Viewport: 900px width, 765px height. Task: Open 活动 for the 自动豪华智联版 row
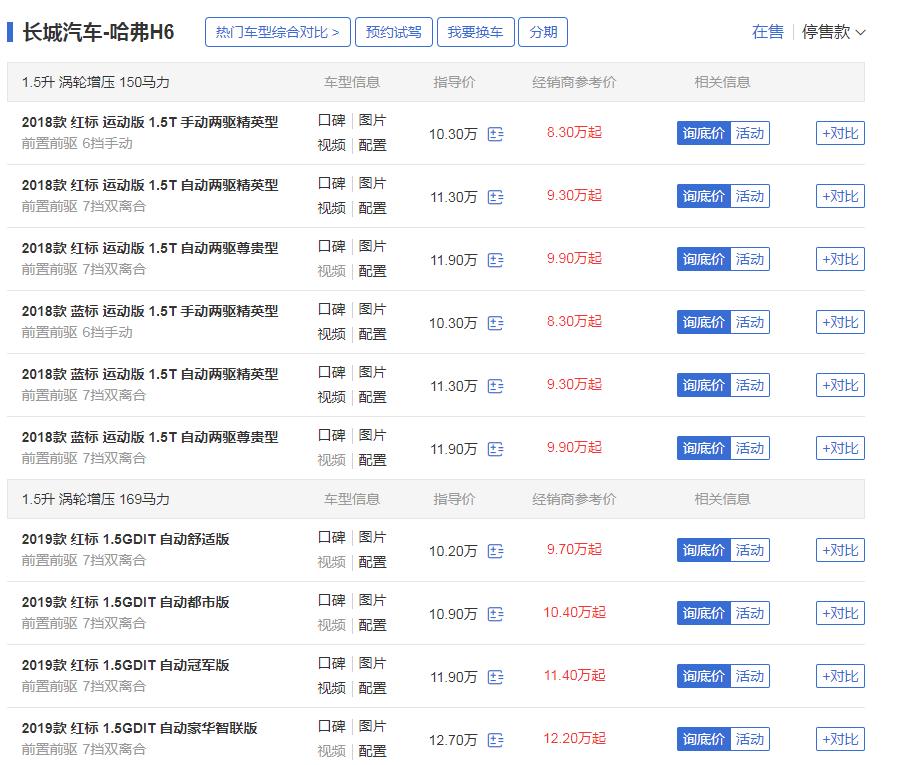click(748, 740)
